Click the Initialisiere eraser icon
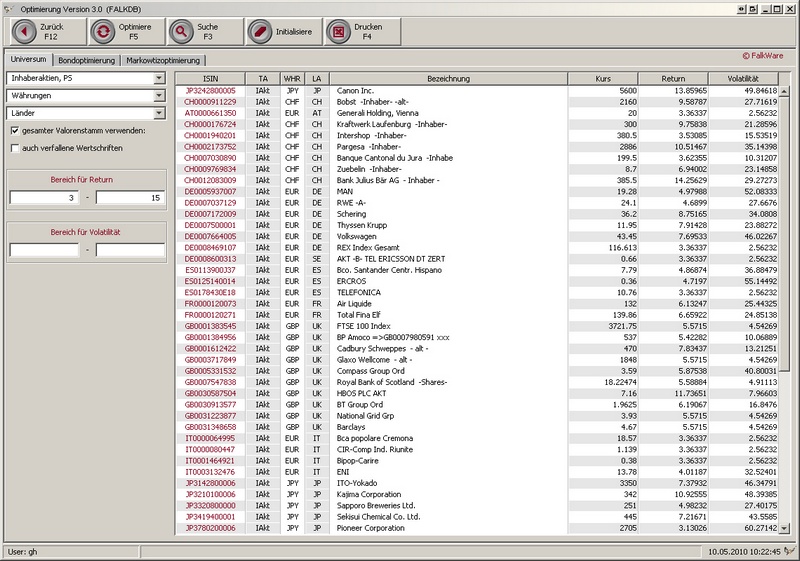This screenshot has height=561, width=800. [260, 32]
